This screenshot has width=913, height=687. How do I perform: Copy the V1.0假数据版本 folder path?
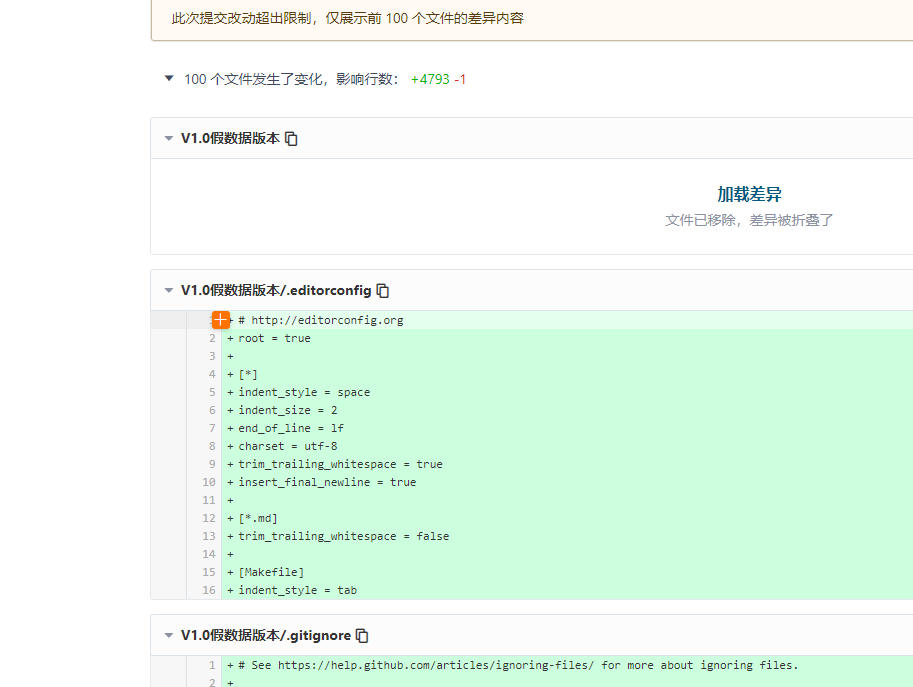coord(291,139)
